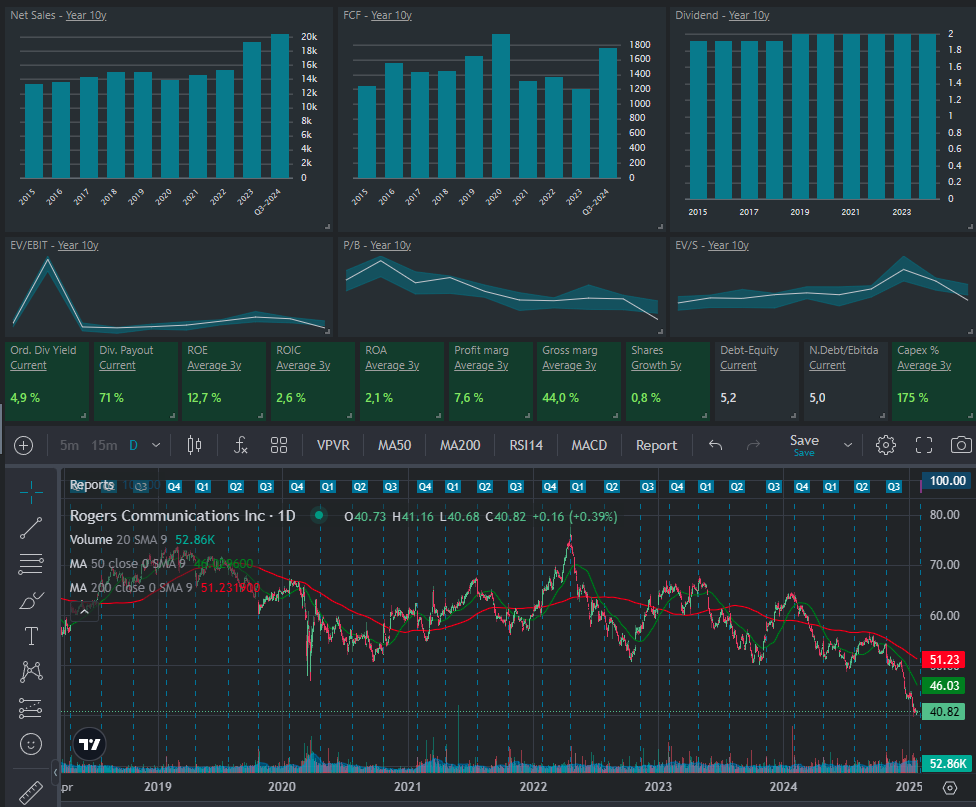
Task: Select the brush drawing tool
Action: [31, 600]
